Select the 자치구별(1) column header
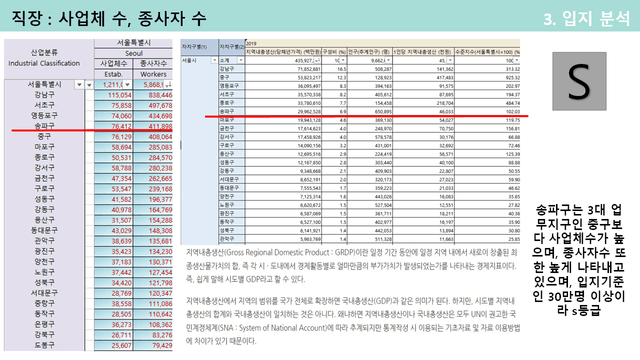Viewport: 640px width, 360px height. point(199,47)
